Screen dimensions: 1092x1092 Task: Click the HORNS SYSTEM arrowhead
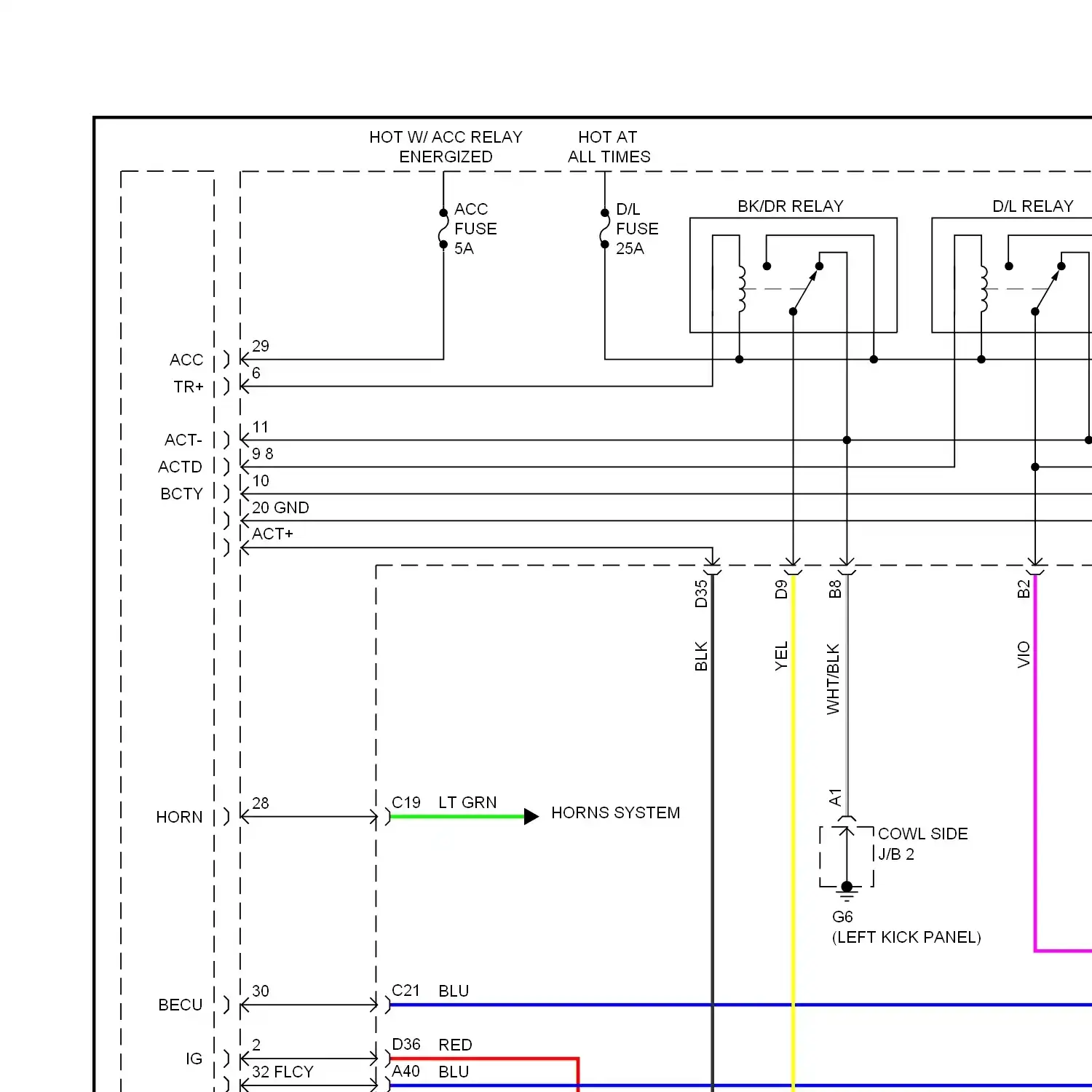pyautogui.click(x=531, y=817)
